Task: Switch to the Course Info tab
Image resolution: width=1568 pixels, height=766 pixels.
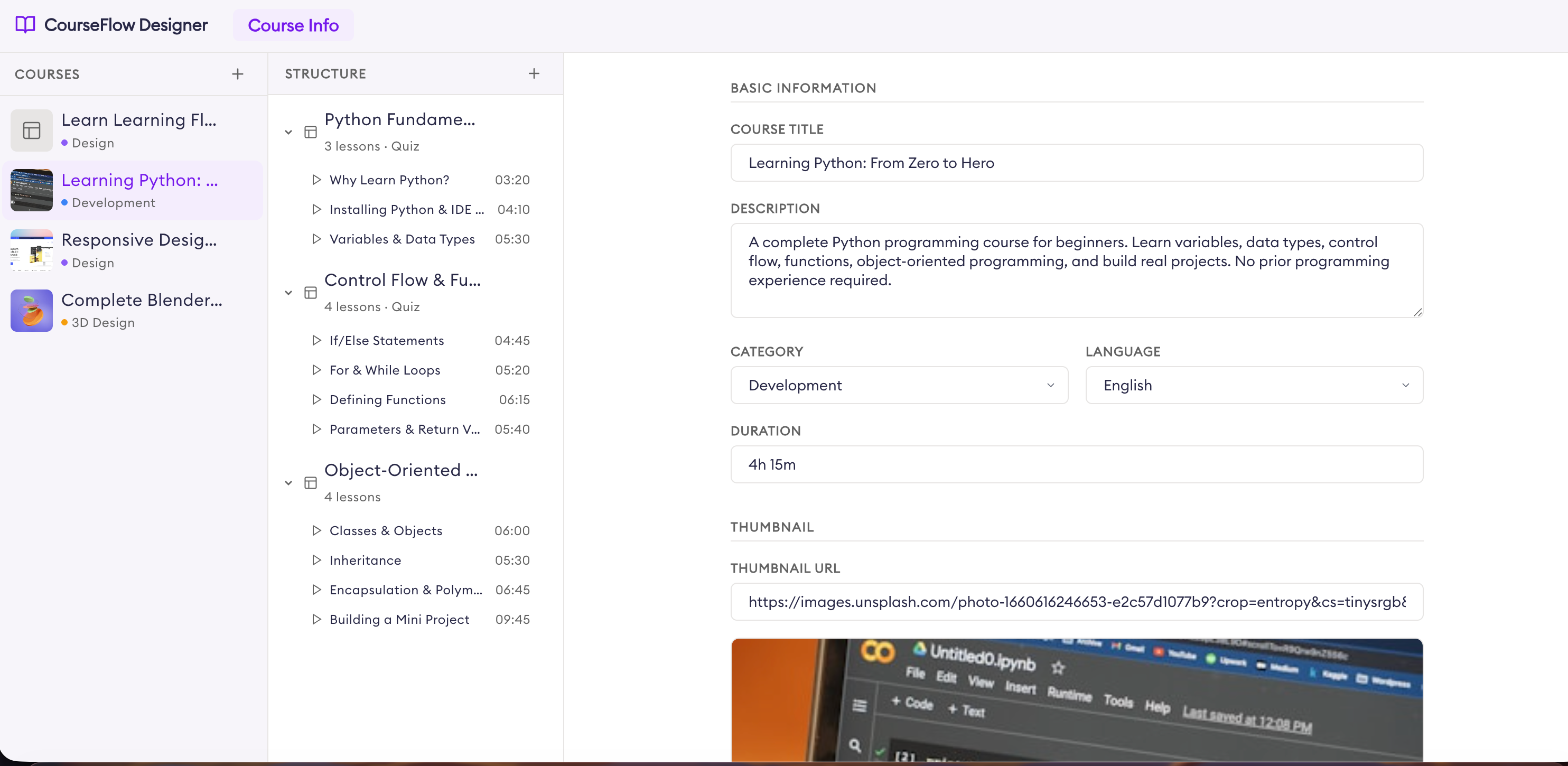Action: pyautogui.click(x=293, y=25)
